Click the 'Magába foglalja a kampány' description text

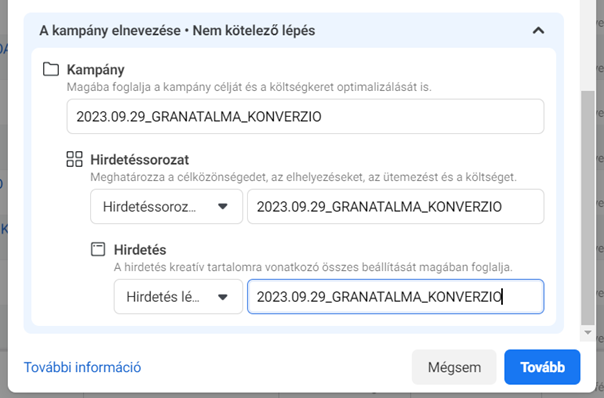click(x=249, y=87)
